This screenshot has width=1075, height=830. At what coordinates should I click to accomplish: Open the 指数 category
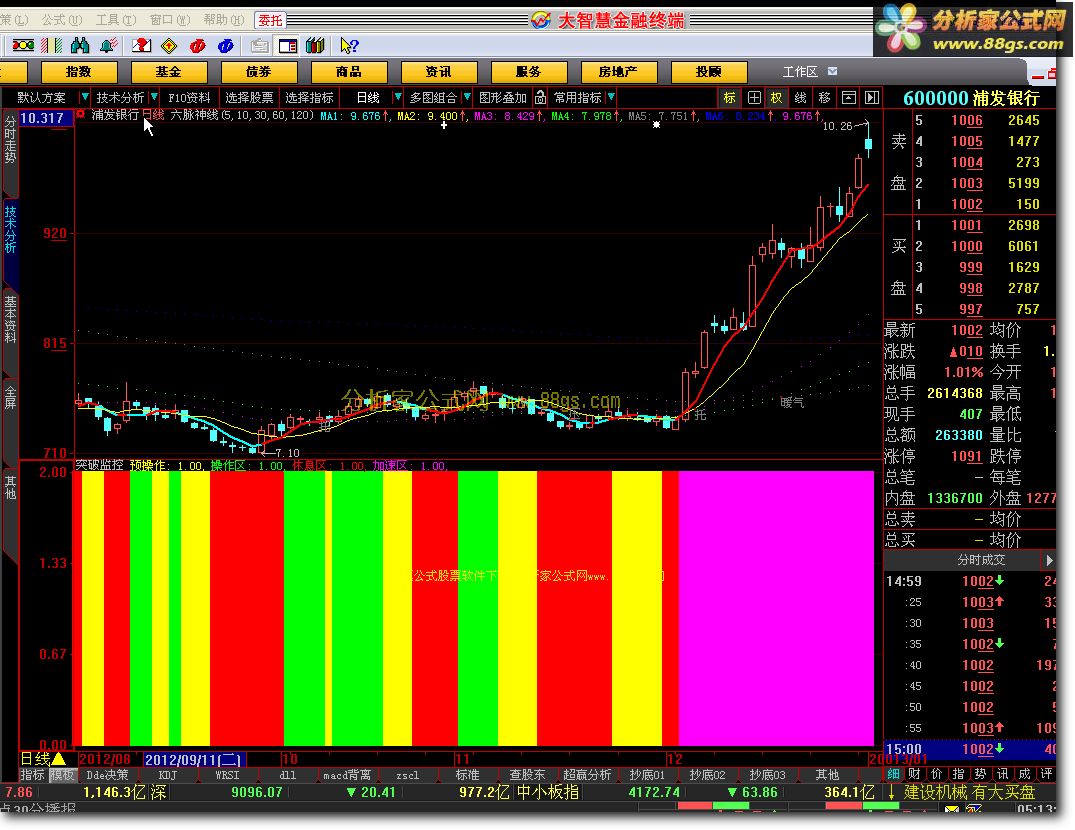click(x=79, y=72)
